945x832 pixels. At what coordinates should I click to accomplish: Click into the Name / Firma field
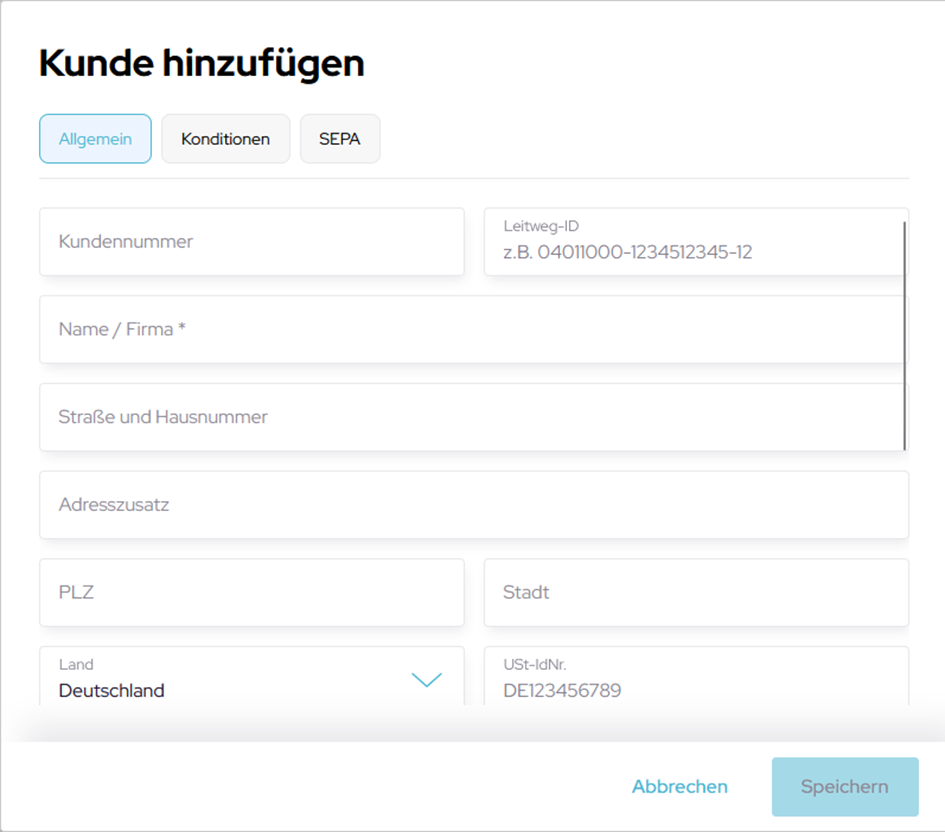tap(470, 329)
